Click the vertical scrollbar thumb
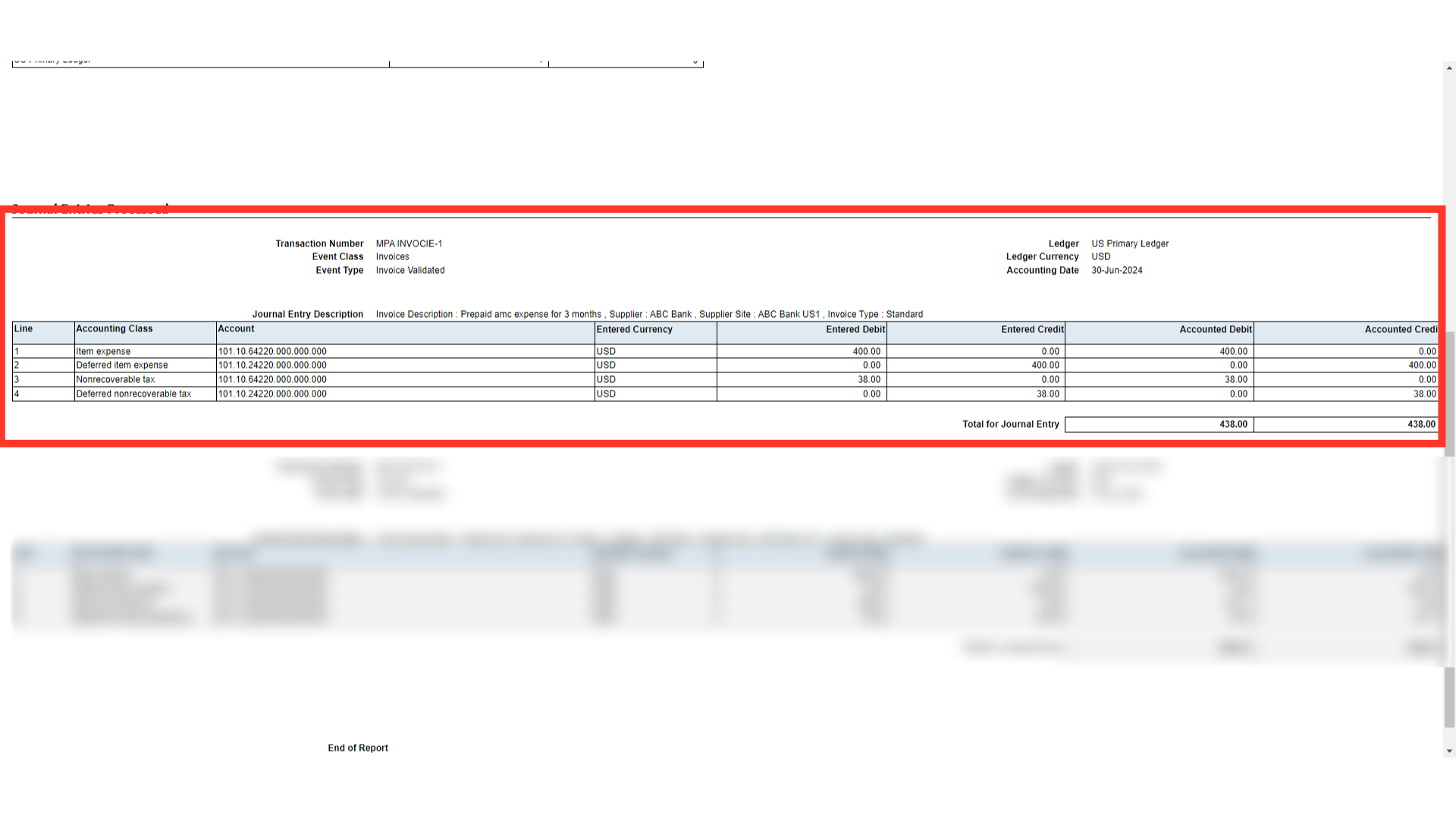 [1449, 529]
